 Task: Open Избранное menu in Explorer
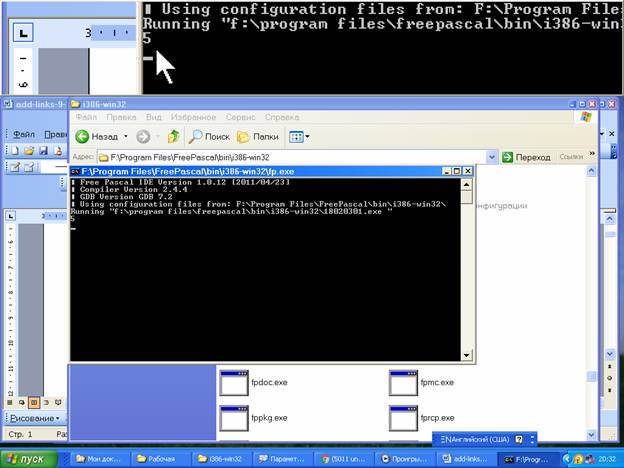(x=193, y=117)
